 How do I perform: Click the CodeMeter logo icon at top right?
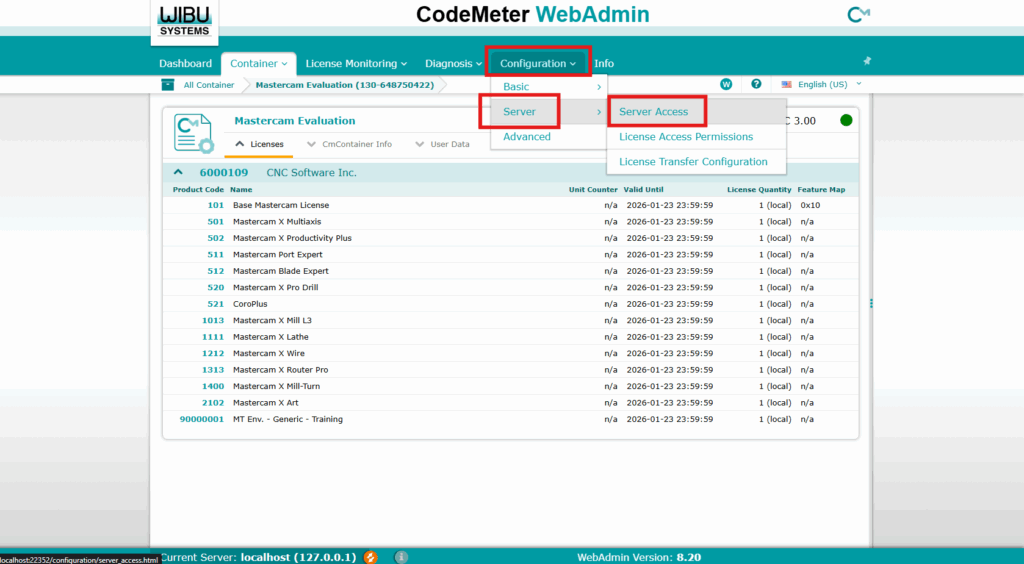coord(857,14)
